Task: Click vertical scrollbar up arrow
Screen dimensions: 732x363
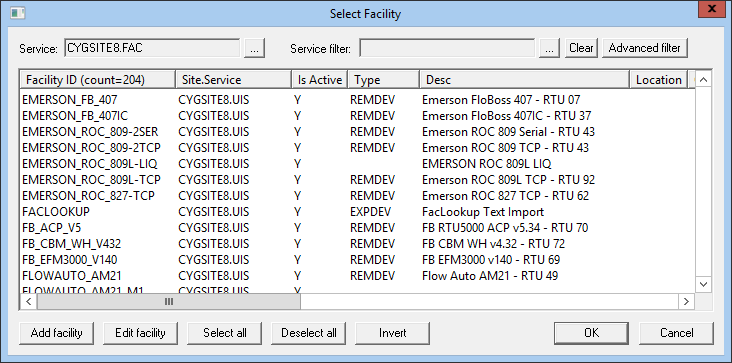Action: (x=704, y=80)
